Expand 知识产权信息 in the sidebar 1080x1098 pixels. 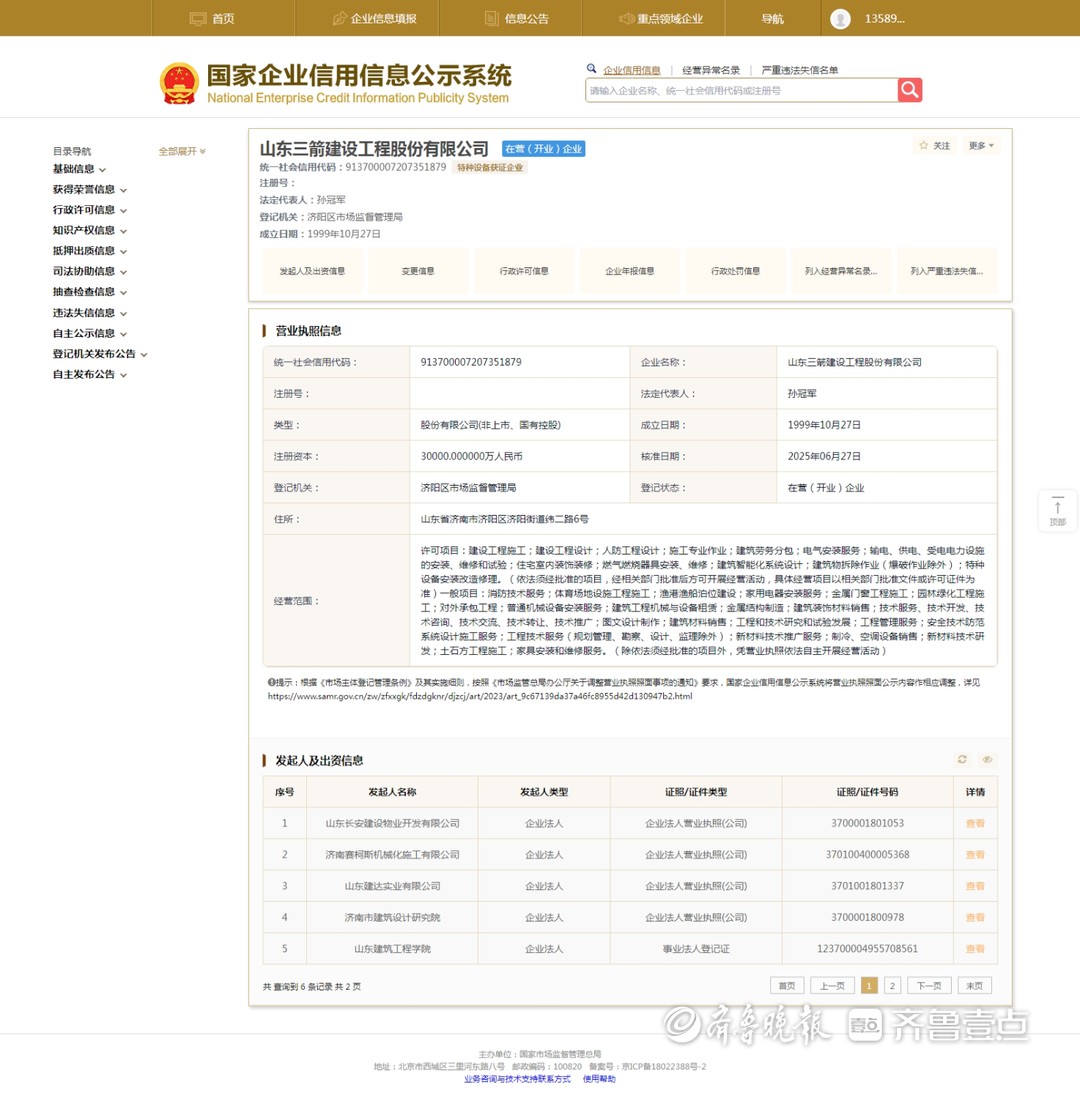[90, 230]
